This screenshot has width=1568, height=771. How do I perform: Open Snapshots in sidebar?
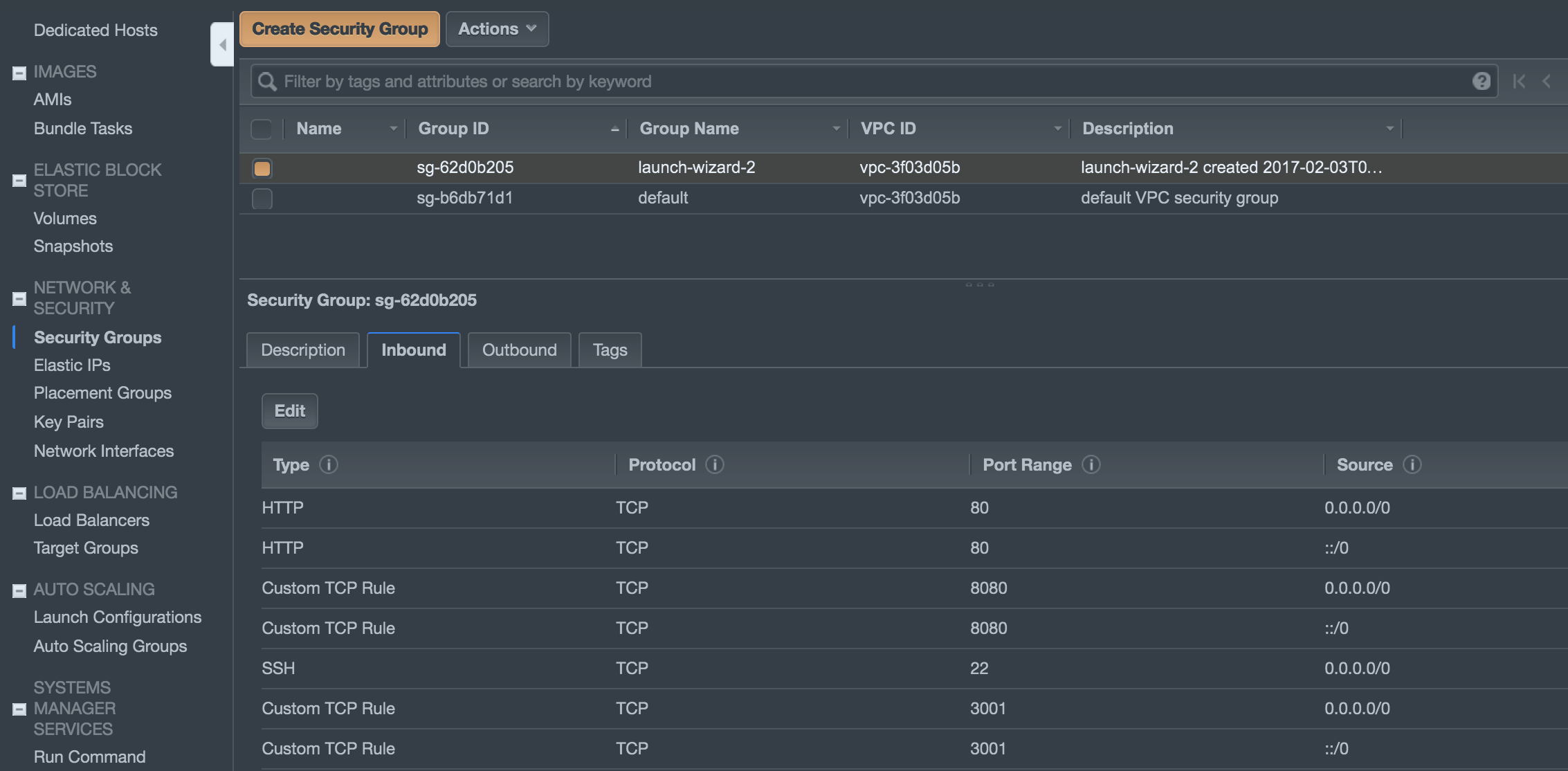[73, 246]
